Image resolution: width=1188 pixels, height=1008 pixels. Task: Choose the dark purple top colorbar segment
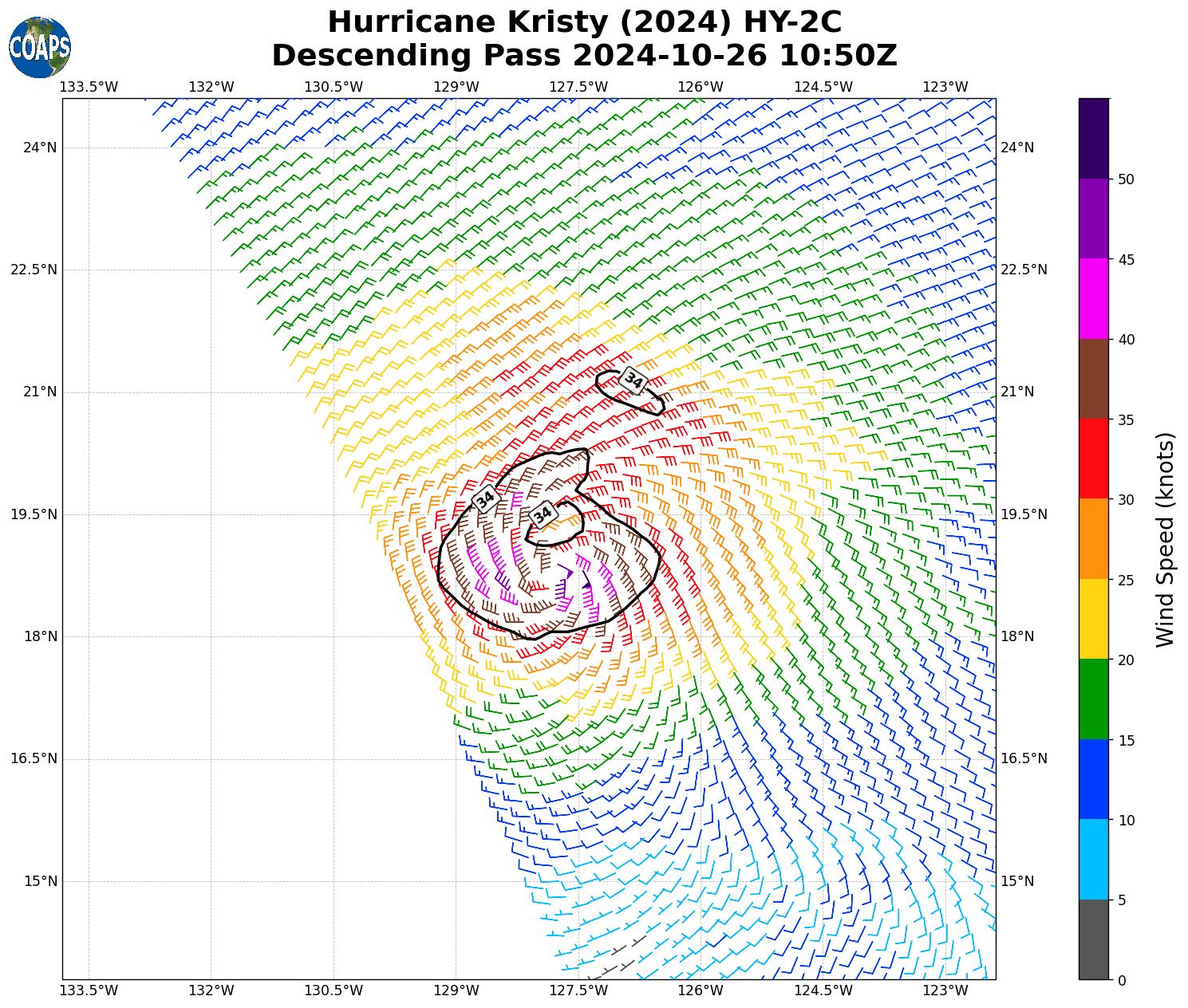(x=1093, y=138)
